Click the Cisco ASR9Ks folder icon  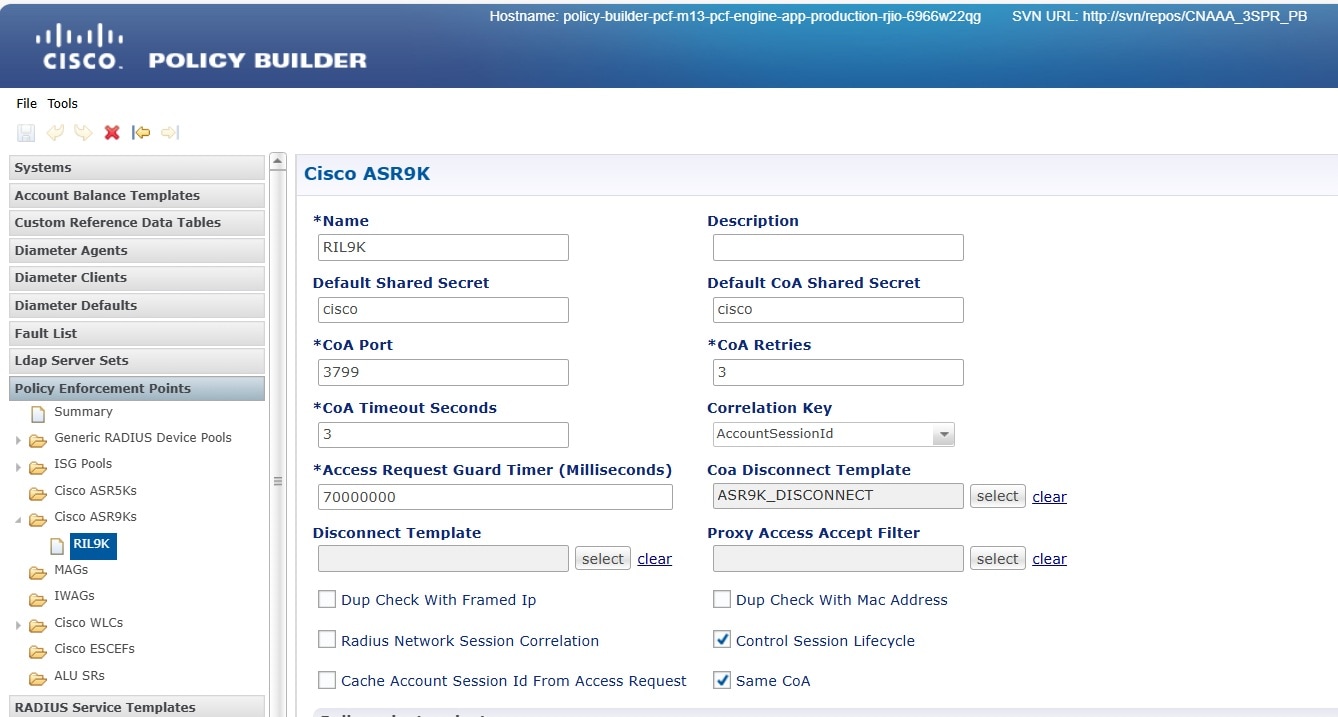click(38, 519)
